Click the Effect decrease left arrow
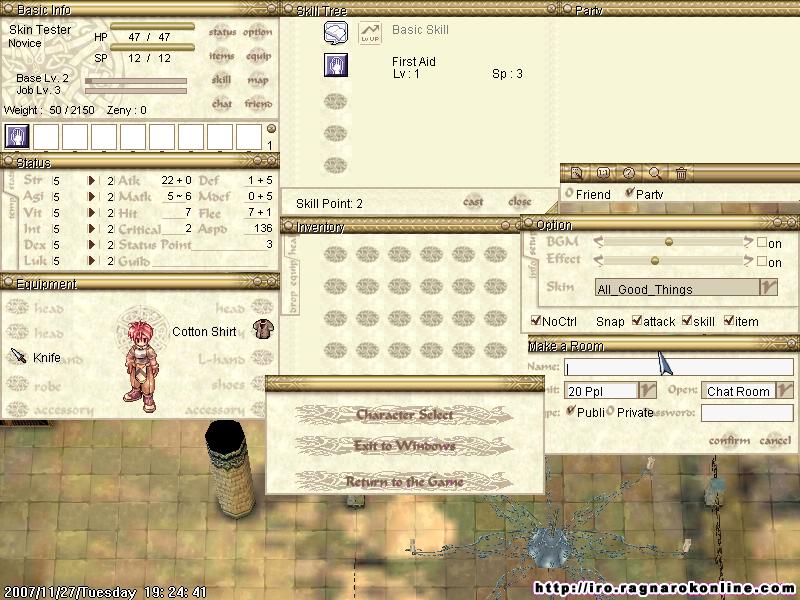This screenshot has width=800, height=600. [598, 261]
